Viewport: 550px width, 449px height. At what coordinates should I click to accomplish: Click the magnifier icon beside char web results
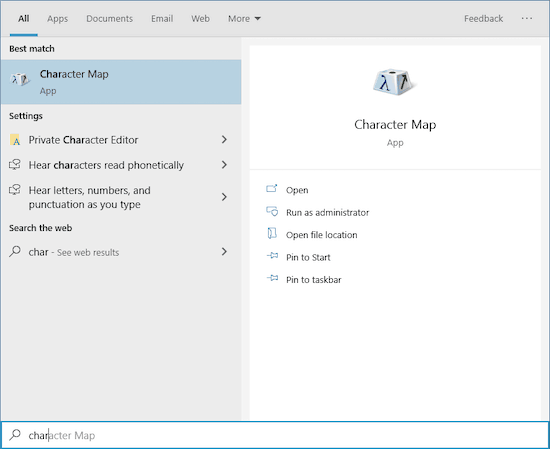click(x=15, y=252)
